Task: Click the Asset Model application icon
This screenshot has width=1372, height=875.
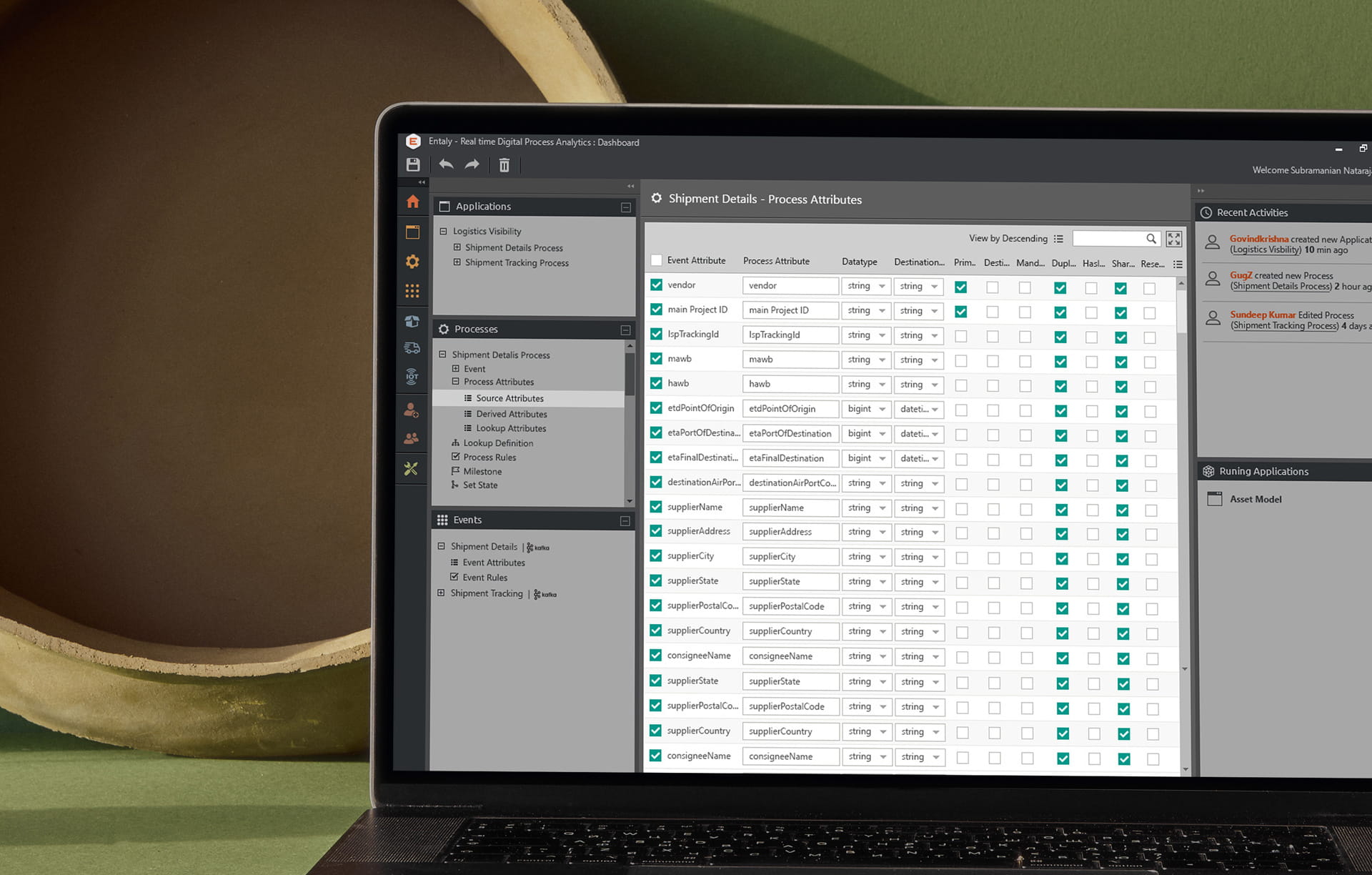Action: click(1214, 499)
